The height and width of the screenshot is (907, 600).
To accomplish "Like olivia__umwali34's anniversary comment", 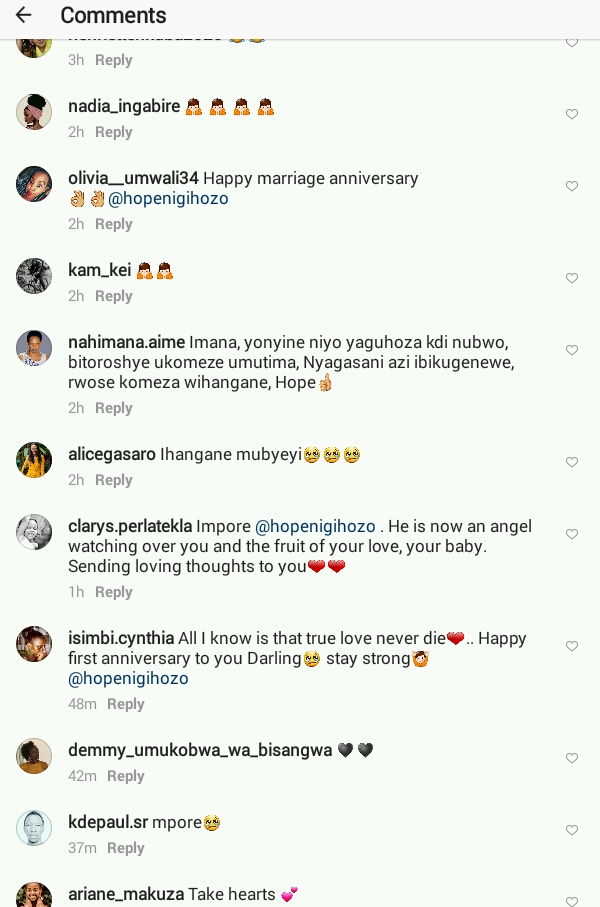I will [x=572, y=187].
